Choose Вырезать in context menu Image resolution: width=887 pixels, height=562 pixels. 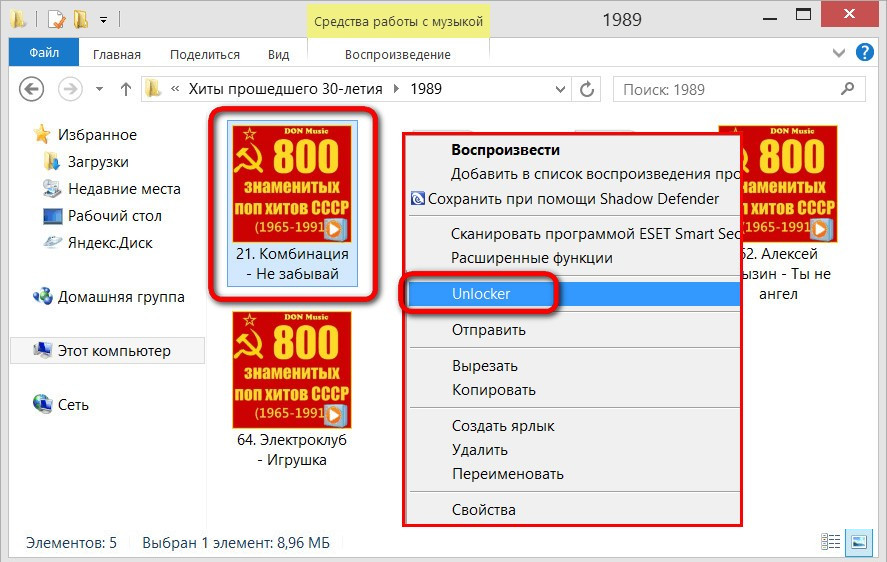pos(485,366)
